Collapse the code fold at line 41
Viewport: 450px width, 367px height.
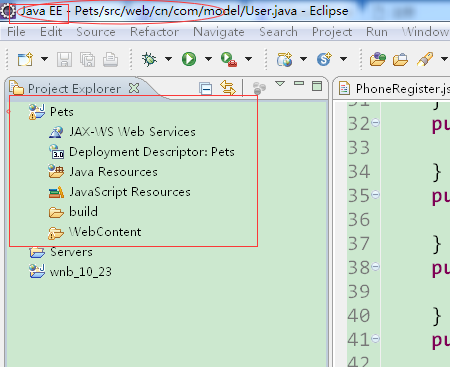tap(375, 339)
